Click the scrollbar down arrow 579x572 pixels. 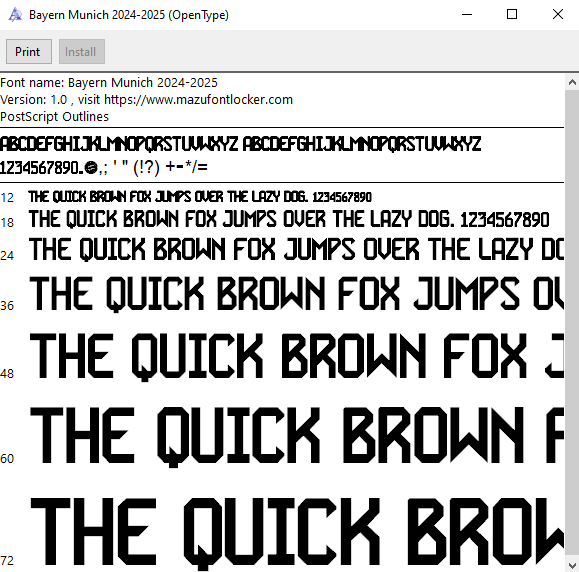point(572,565)
